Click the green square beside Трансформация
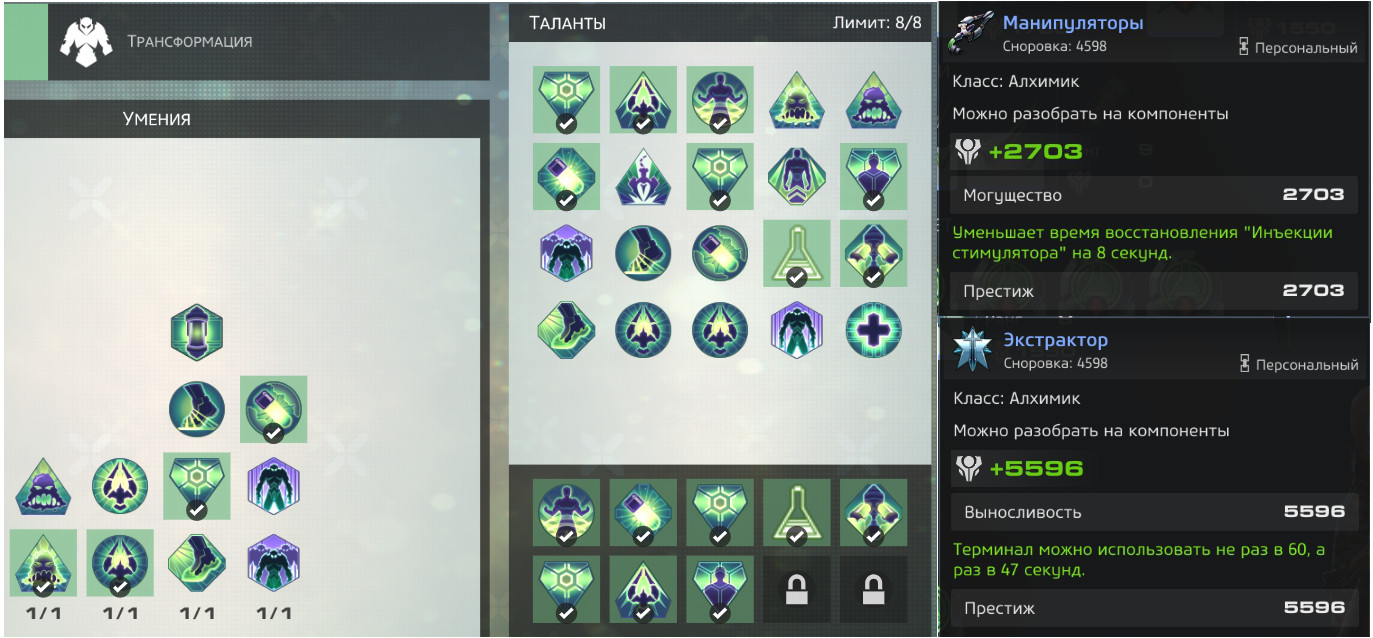The height and width of the screenshot is (638, 1373). point(26,42)
